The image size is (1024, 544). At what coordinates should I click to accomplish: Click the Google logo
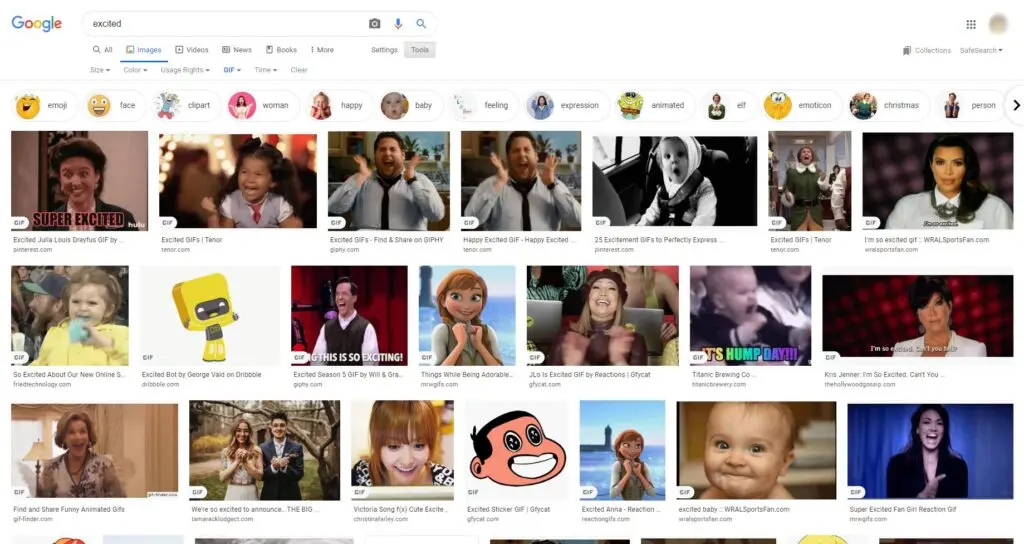coord(37,24)
